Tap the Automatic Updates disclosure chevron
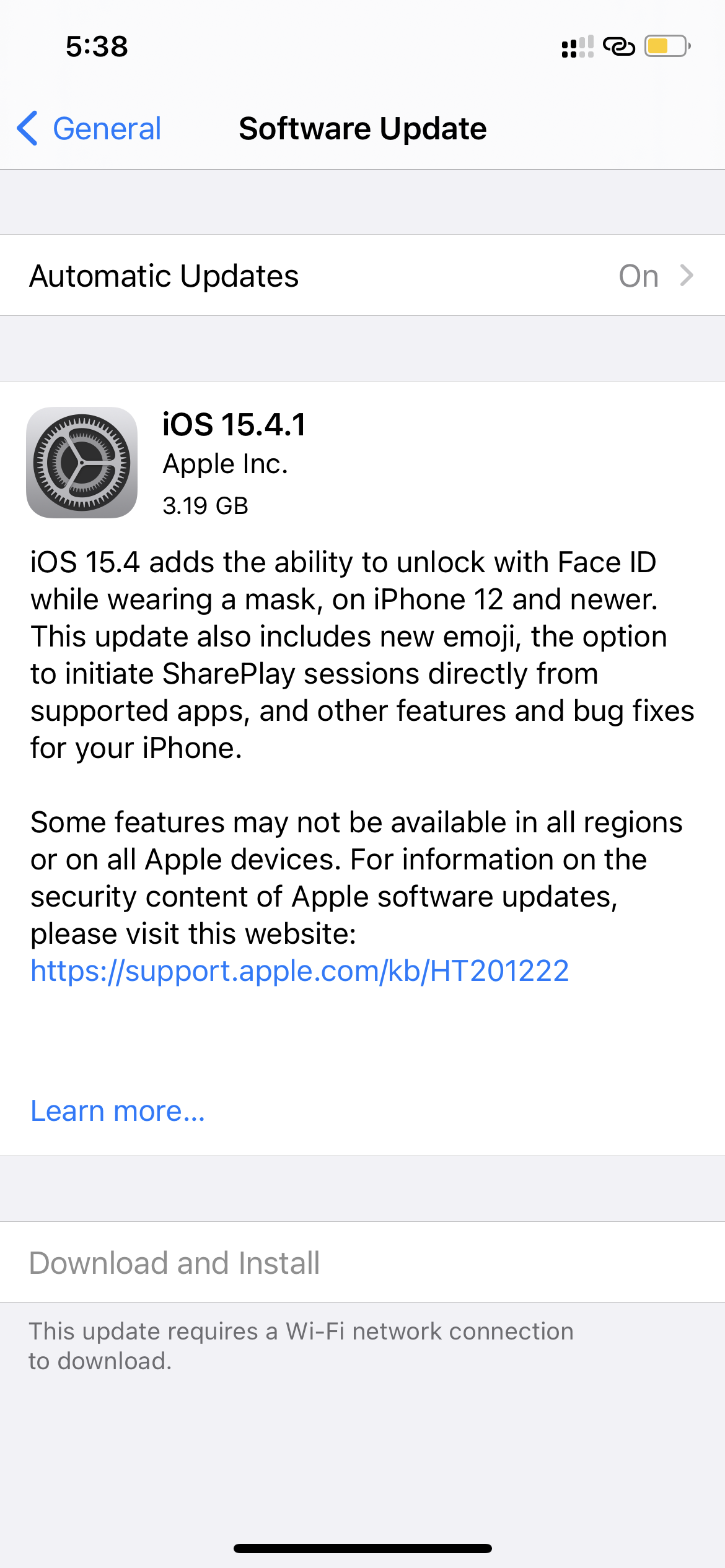The width and height of the screenshot is (725, 1568). click(x=686, y=276)
